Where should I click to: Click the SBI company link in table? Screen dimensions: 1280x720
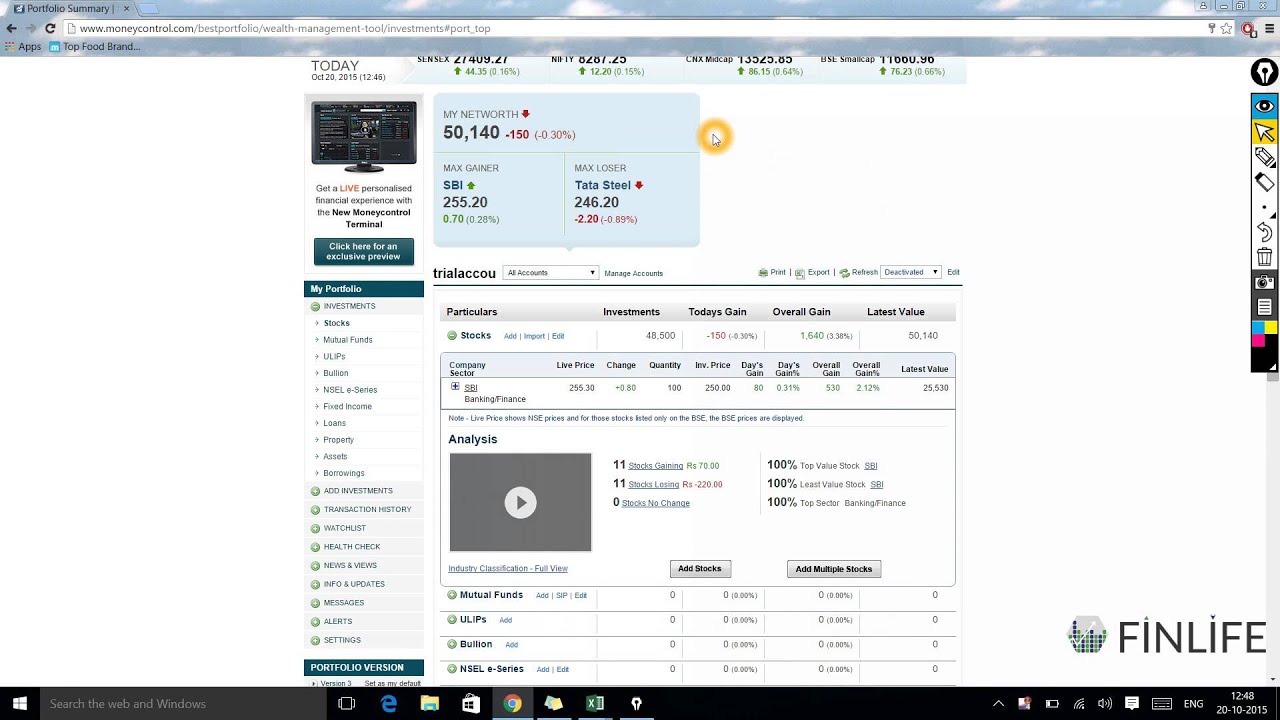tap(471, 388)
